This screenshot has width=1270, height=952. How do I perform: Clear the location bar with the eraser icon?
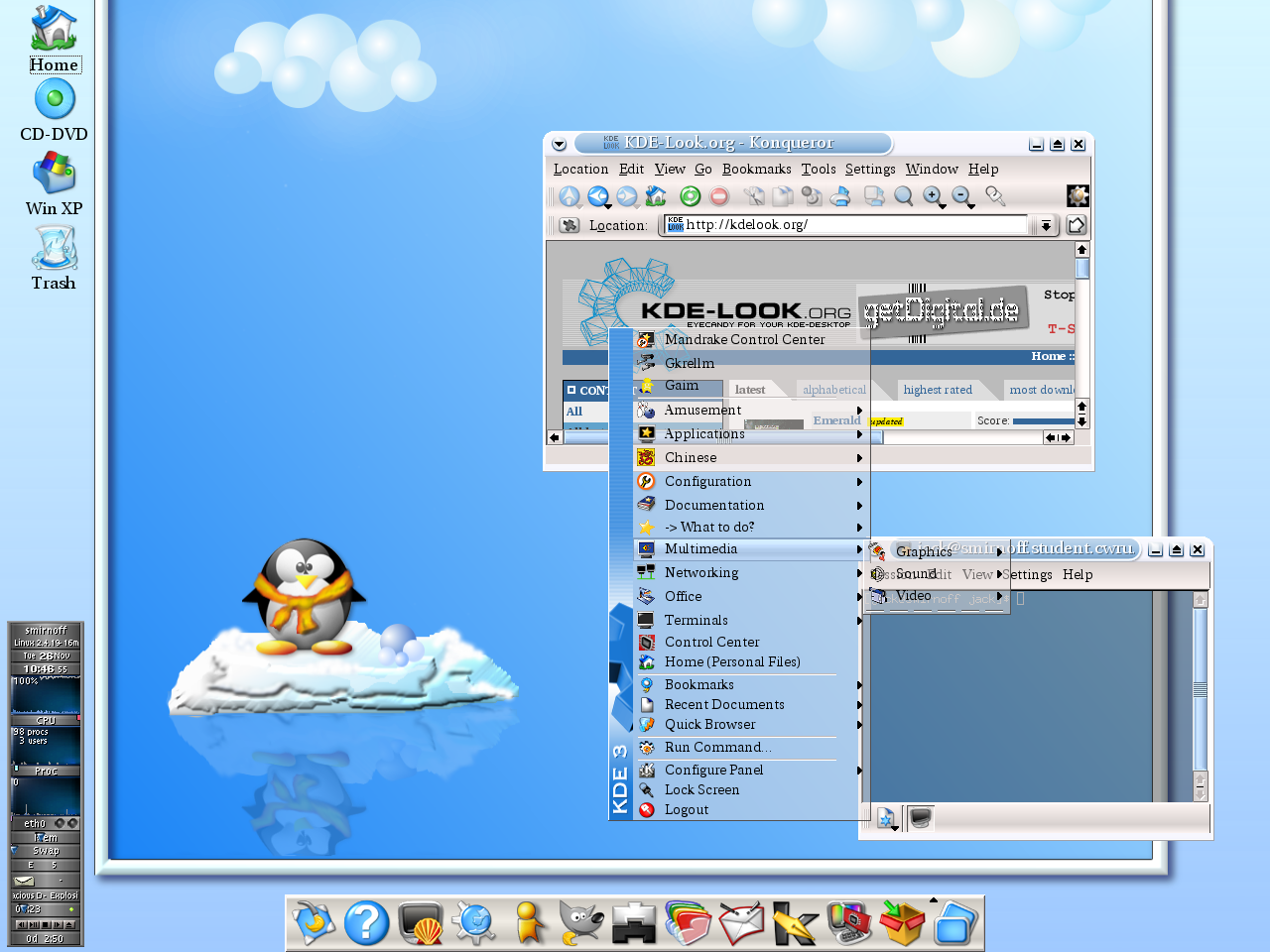click(x=569, y=225)
